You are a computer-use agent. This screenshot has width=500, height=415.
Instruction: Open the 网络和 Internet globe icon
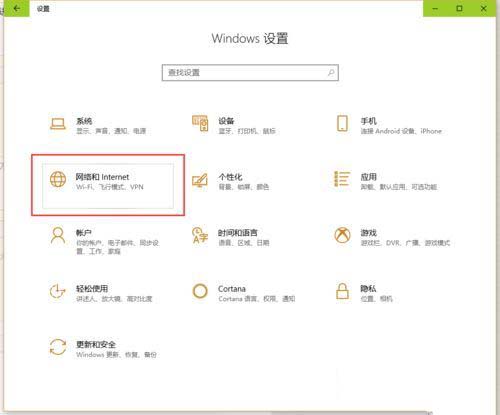pyautogui.click(x=58, y=179)
